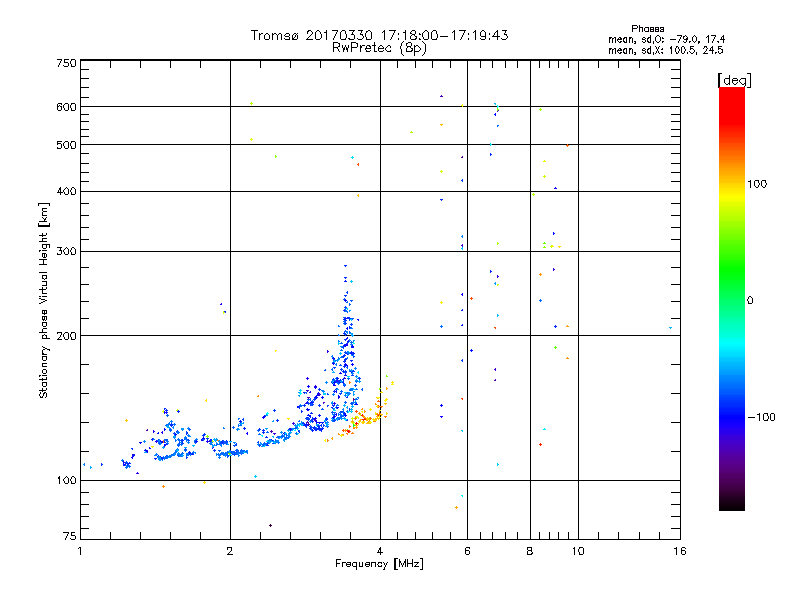Select the 'mean, sd,X: 100.5, 24.5' text
Screen dimensions: 800x600
(665, 50)
